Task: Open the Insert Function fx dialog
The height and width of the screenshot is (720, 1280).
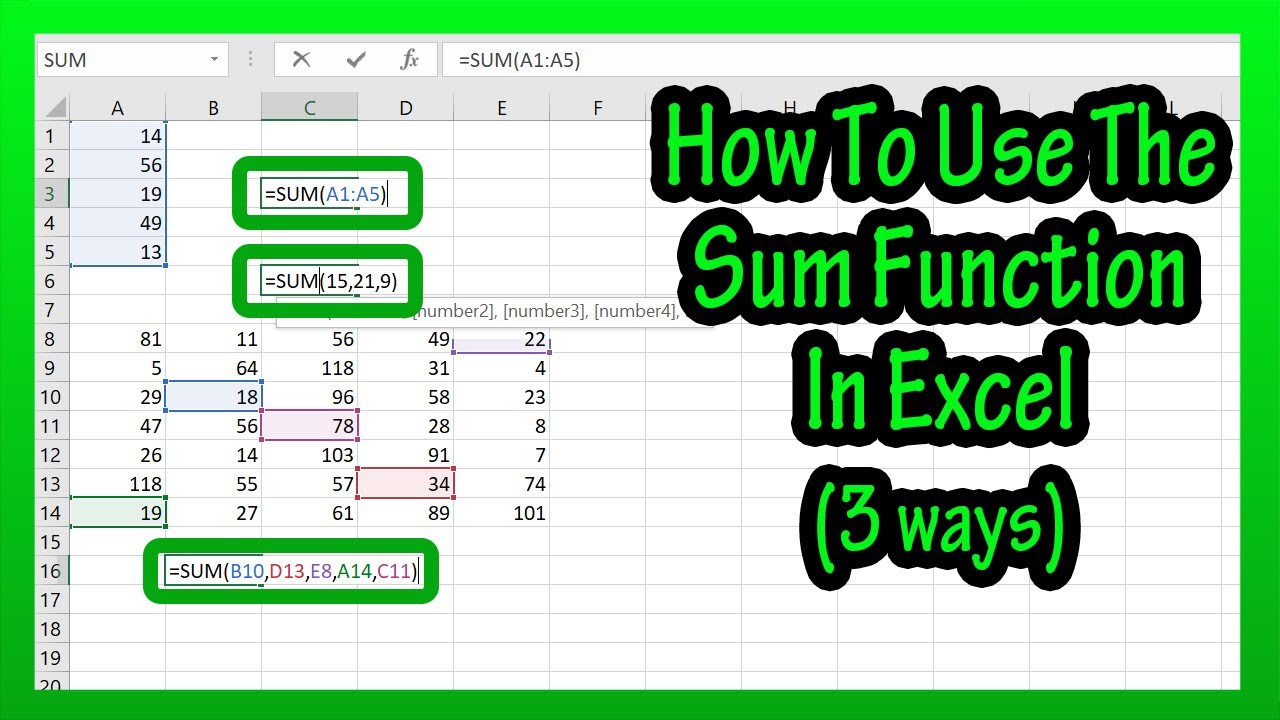Action: 409,60
